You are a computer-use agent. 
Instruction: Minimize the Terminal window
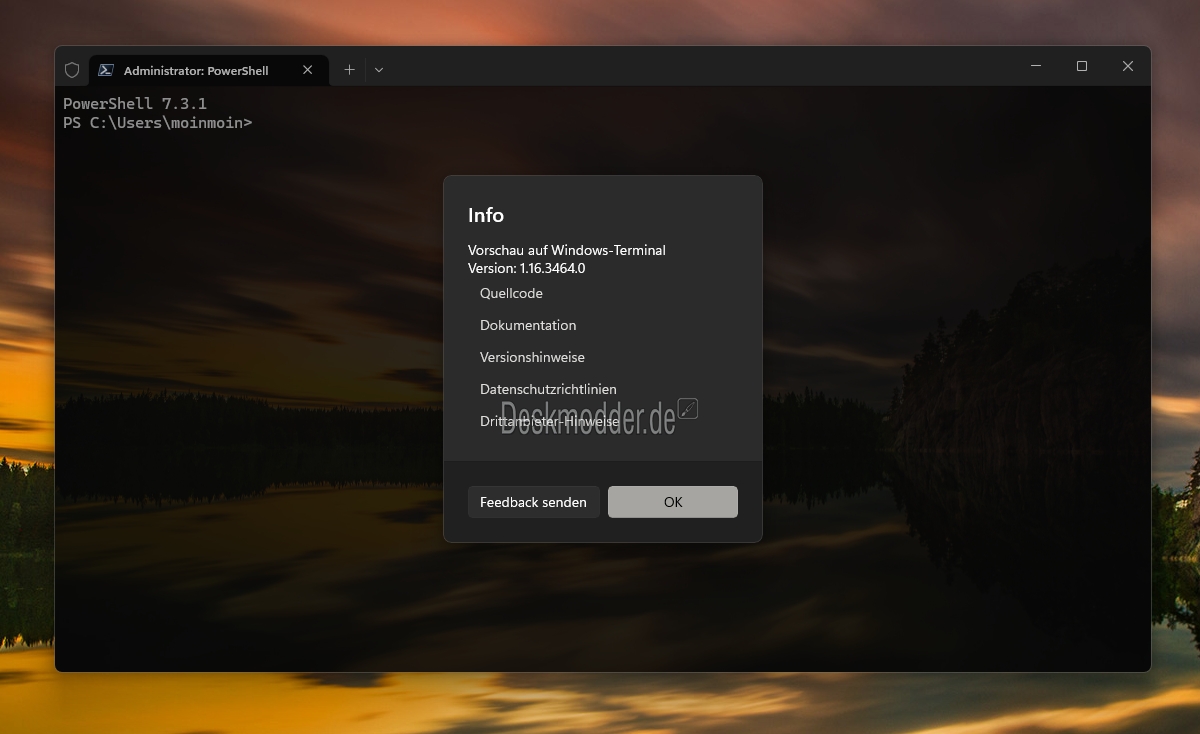point(1036,66)
